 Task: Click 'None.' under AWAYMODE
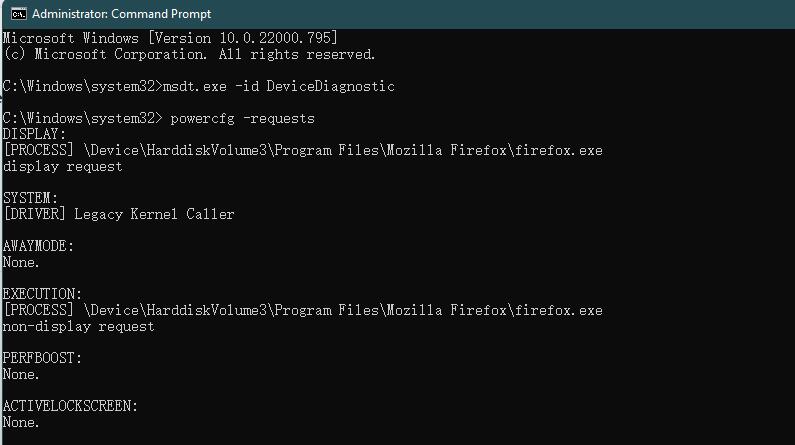point(21,263)
